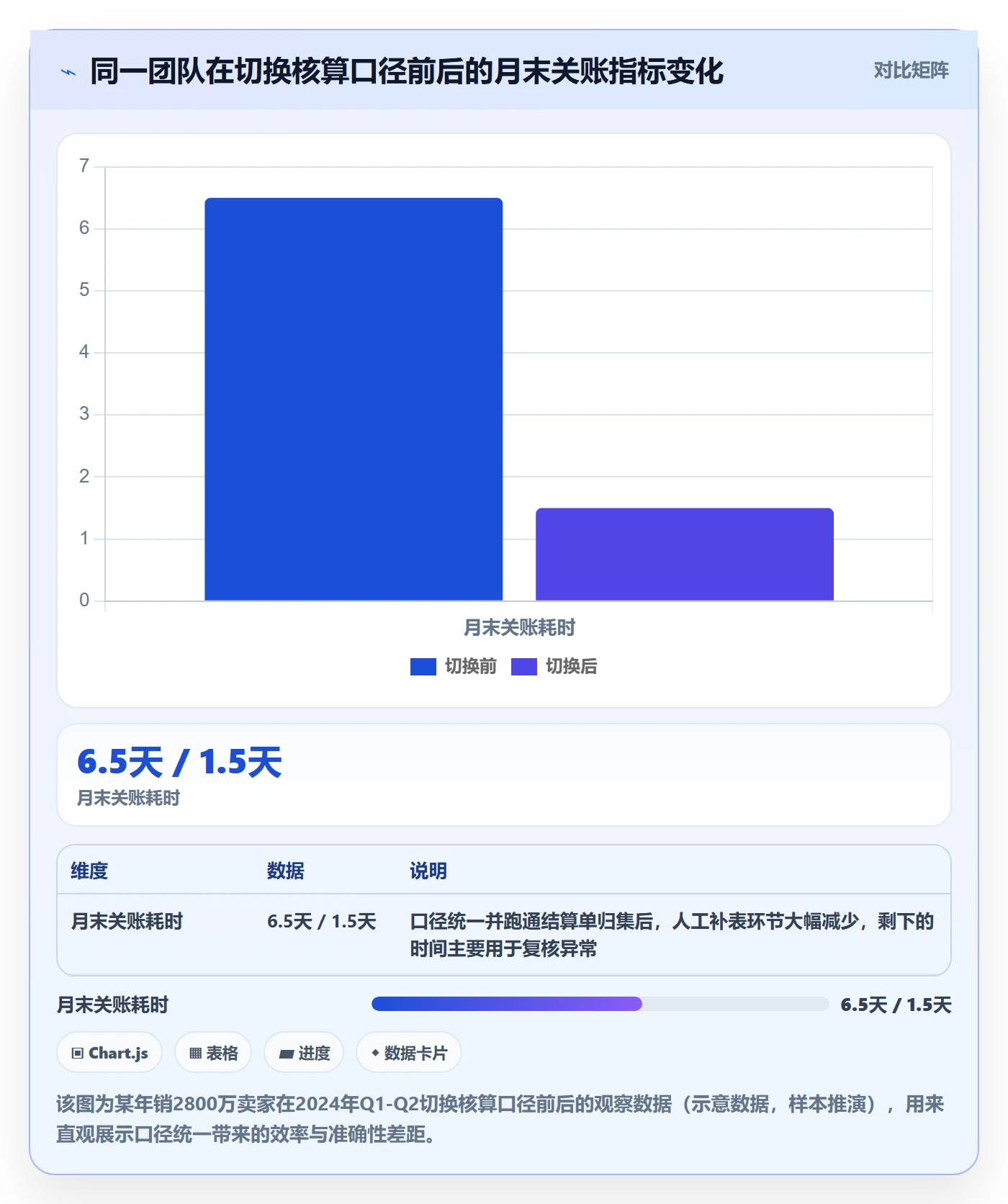
Task: Click the 月末关账耗时 x-axis label under chart
Action: 519,628
